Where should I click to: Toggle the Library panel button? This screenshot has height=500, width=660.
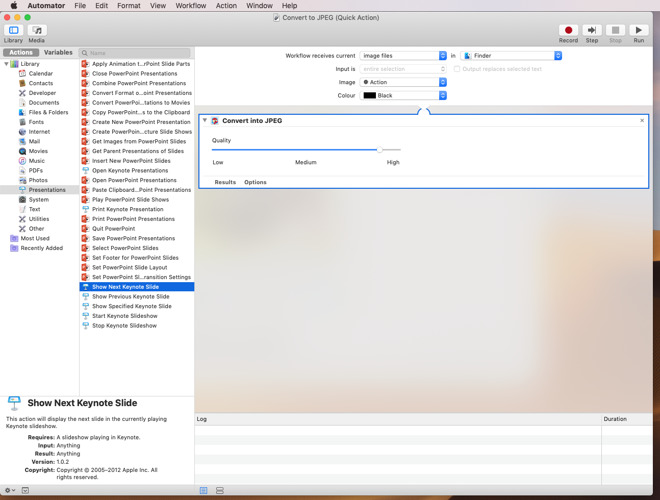click(x=13, y=30)
